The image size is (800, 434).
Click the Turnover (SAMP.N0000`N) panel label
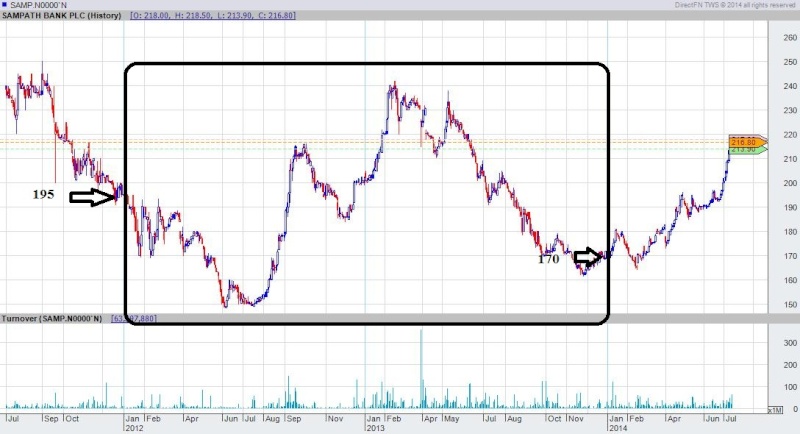tap(52, 318)
